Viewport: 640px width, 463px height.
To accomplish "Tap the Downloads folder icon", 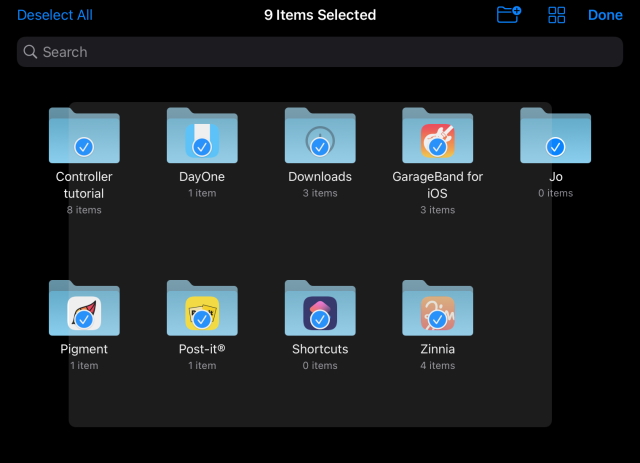I will pyautogui.click(x=320, y=135).
